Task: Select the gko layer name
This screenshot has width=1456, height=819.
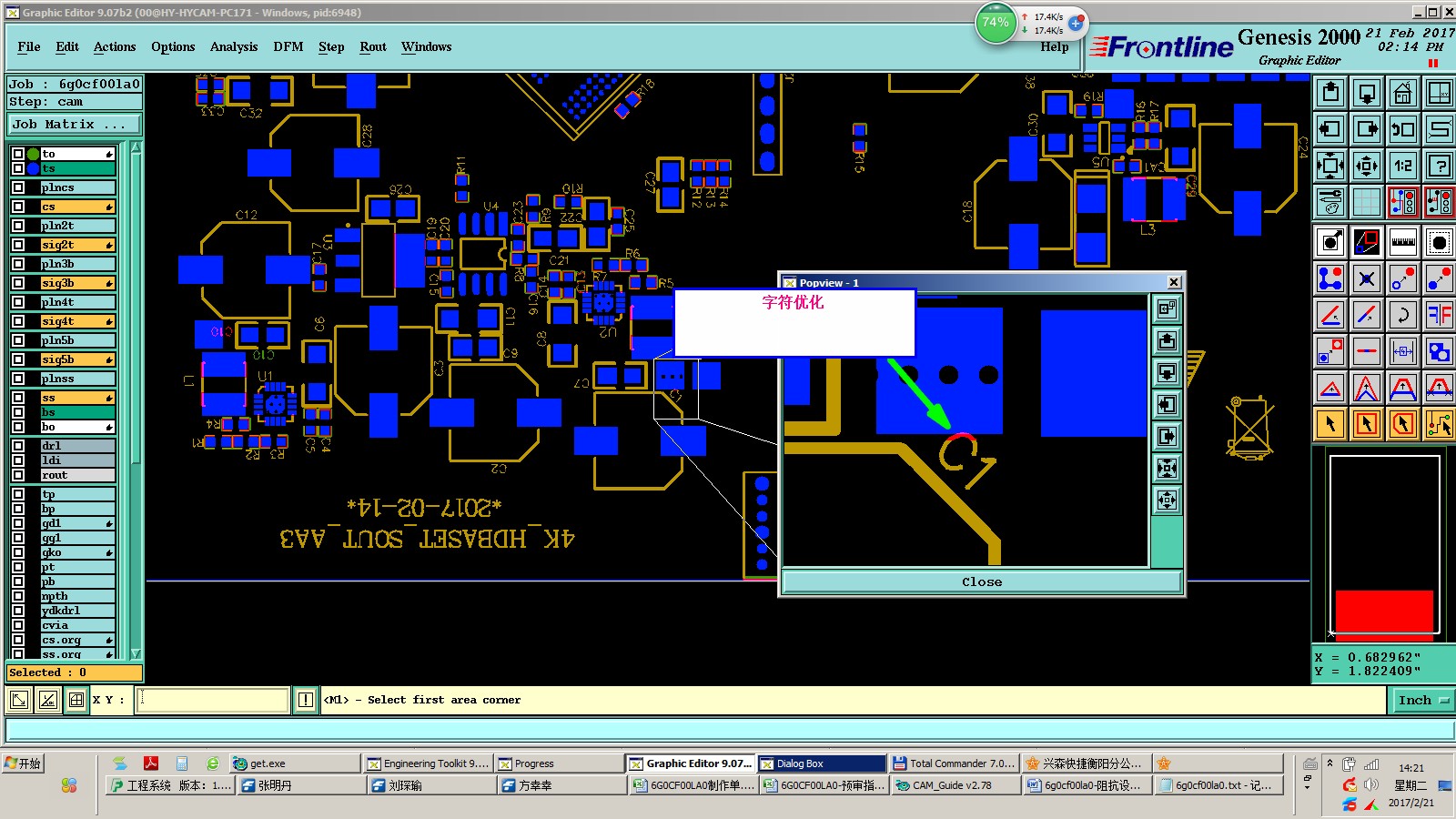Action: [x=77, y=552]
